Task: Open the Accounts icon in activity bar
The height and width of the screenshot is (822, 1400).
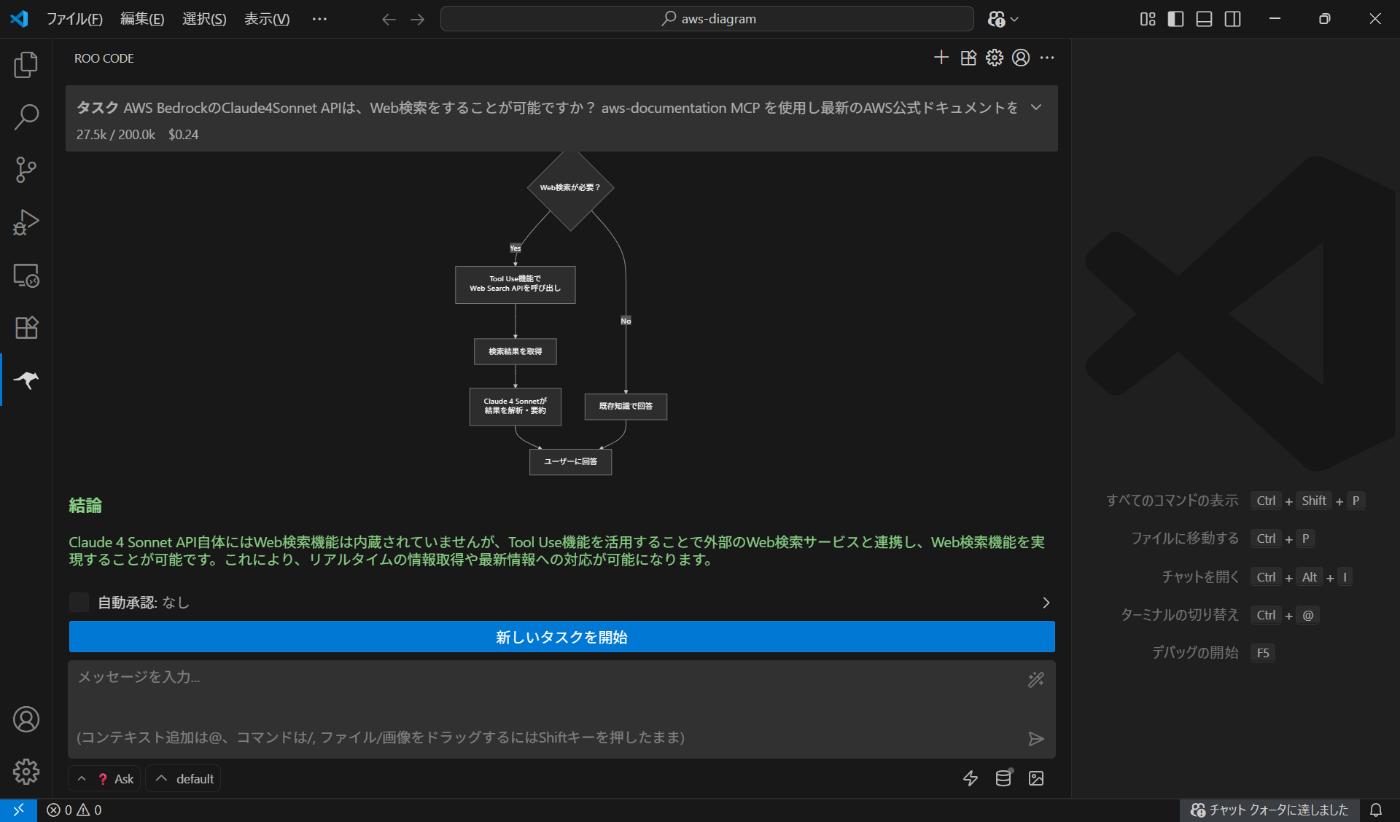Action: (26, 719)
